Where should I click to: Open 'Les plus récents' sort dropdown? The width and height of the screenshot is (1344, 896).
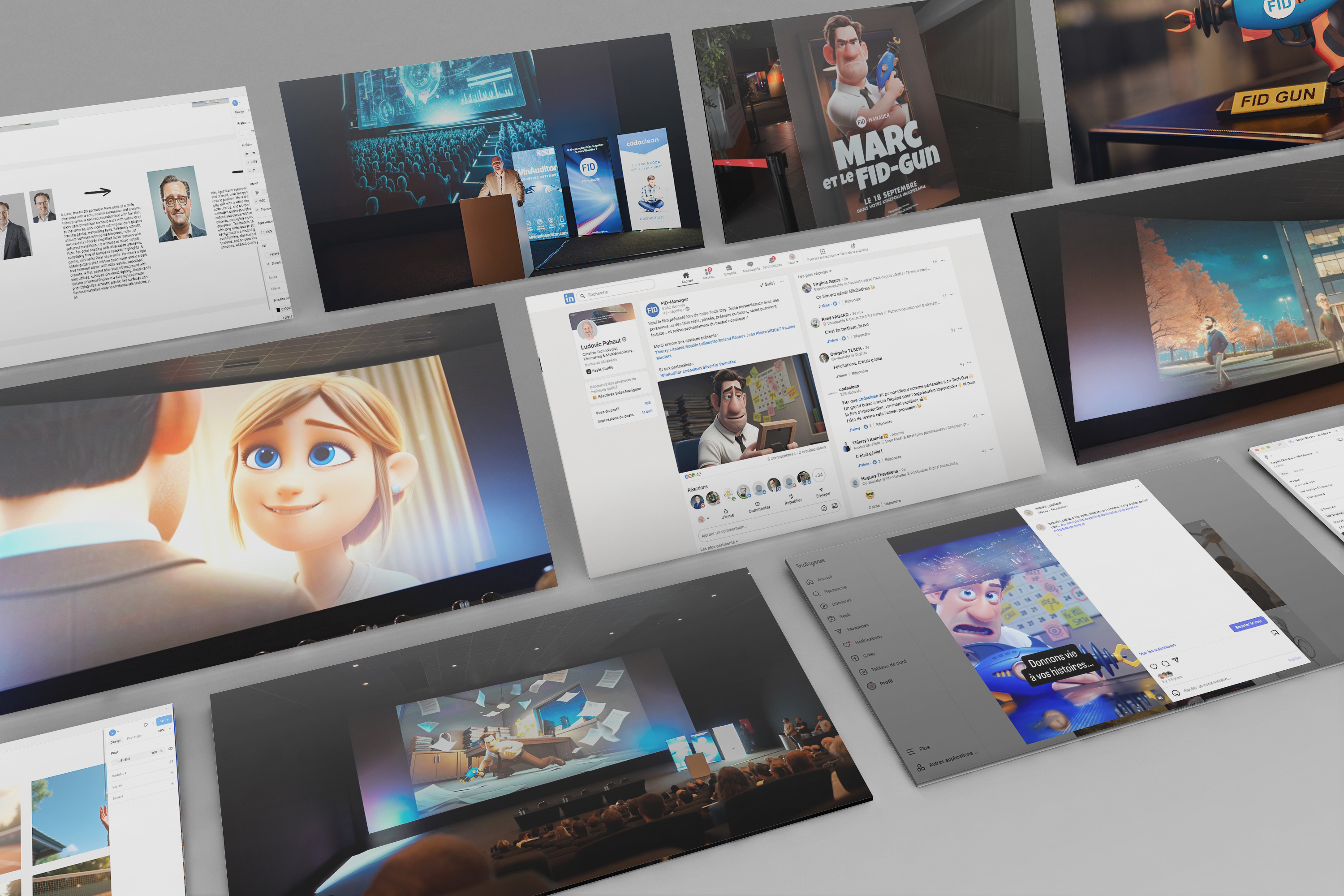point(815,273)
